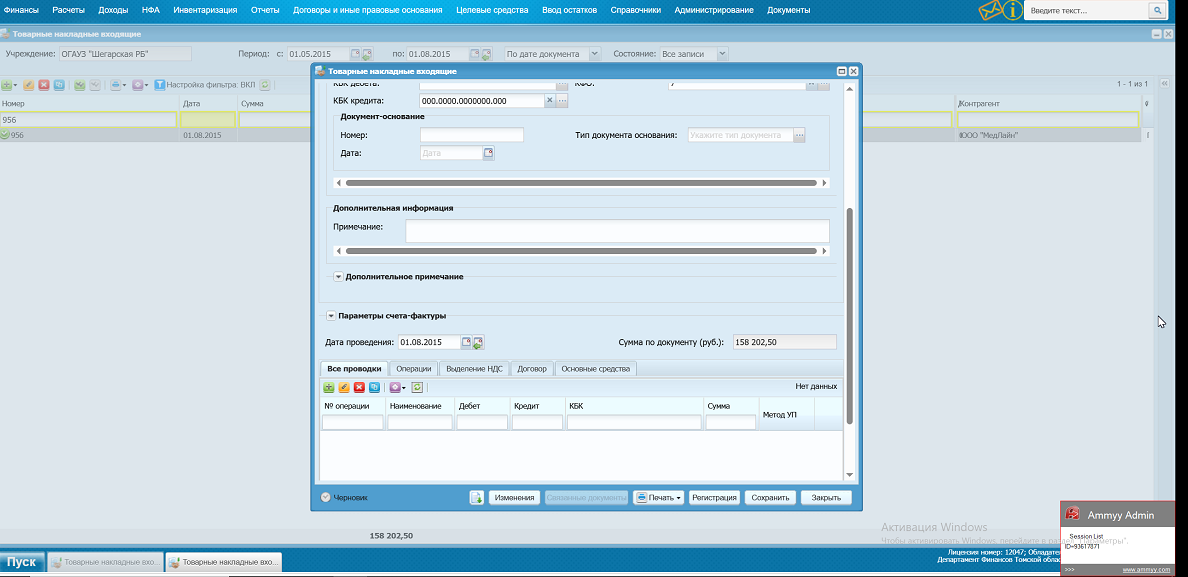Click the Закрыть button
1188x577 pixels.
[826, 497]
